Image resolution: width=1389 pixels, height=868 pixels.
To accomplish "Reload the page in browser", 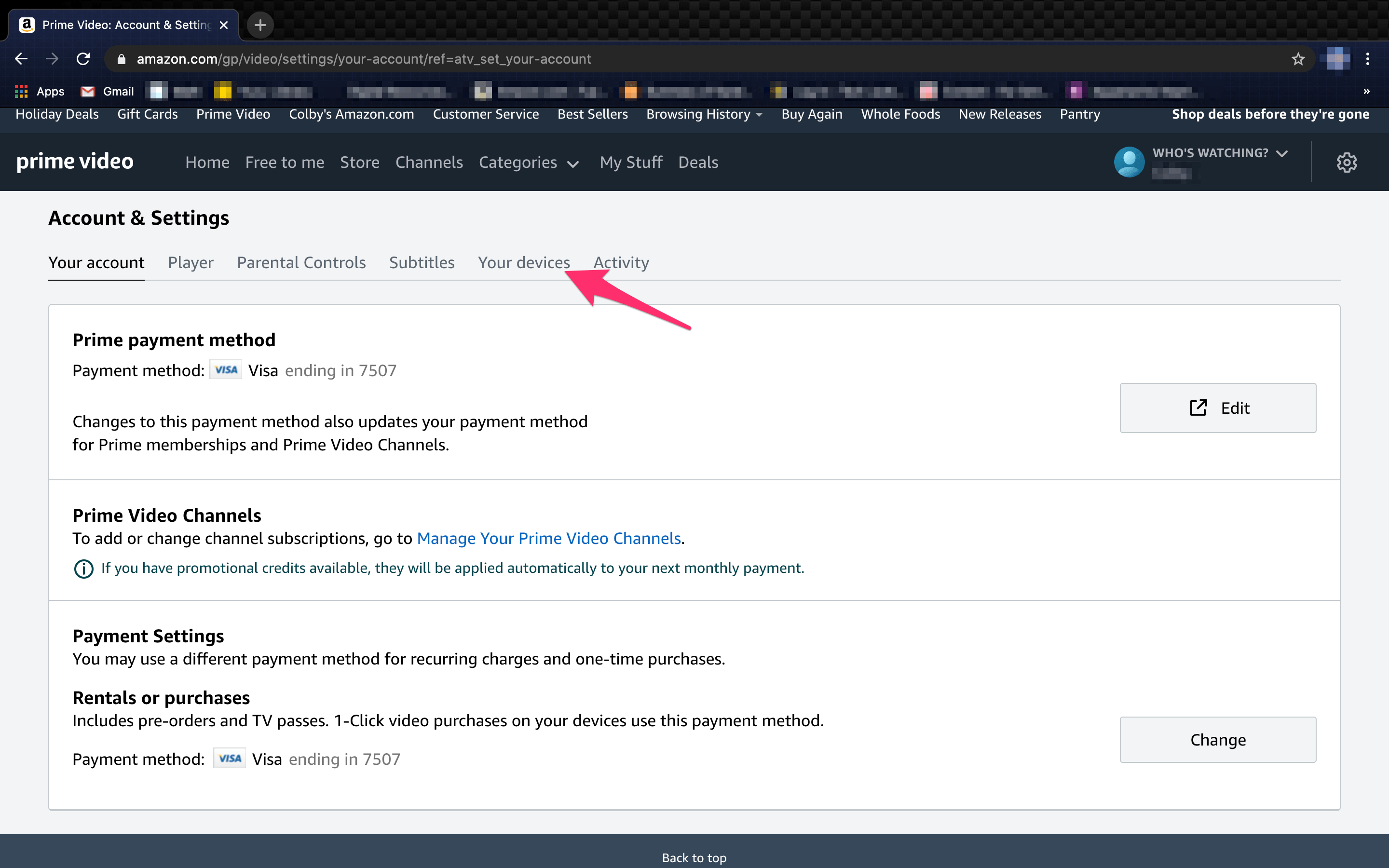I will (x=83, y=59).
